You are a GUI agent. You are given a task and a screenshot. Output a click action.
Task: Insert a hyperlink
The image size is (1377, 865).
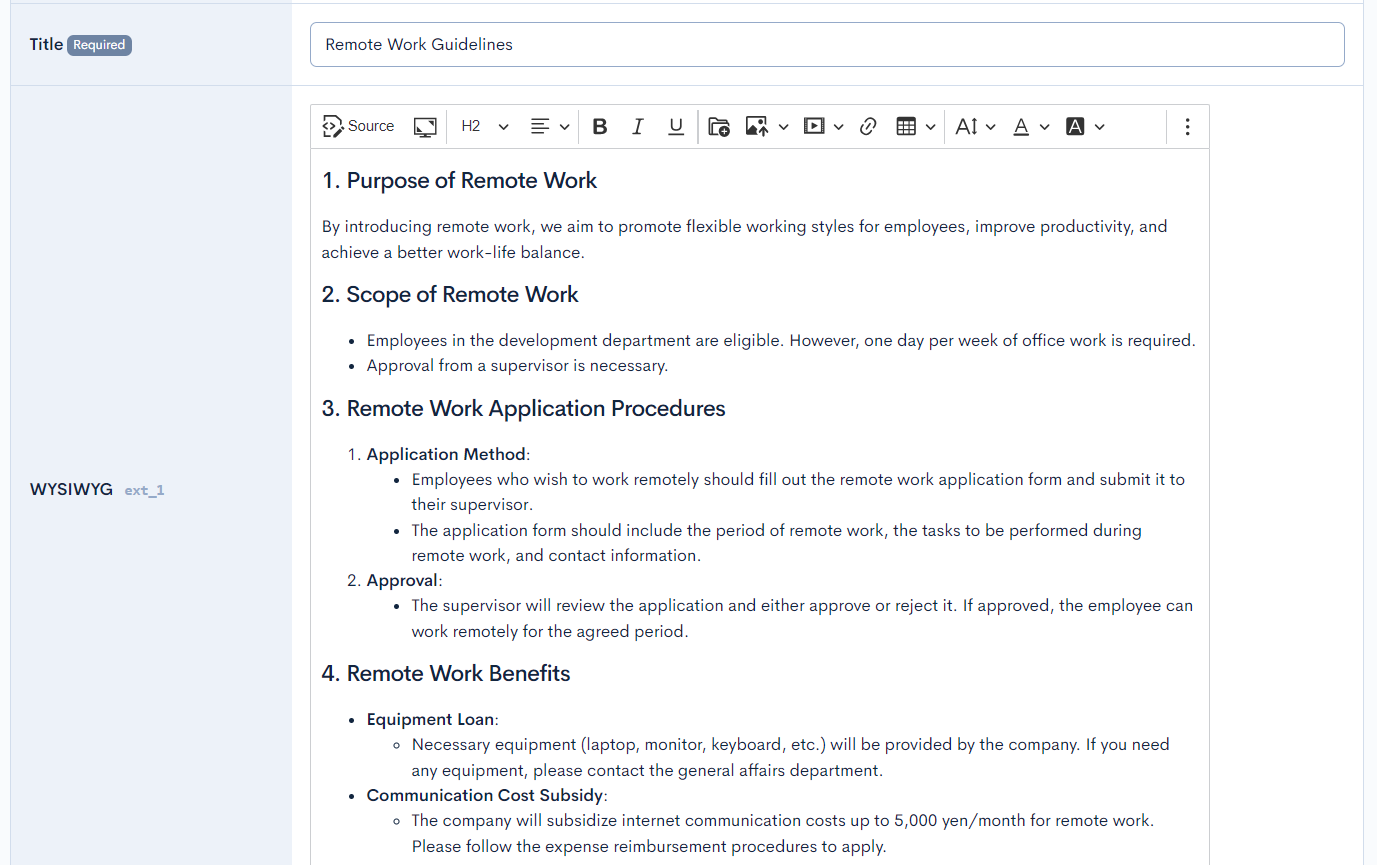(867, 126)
